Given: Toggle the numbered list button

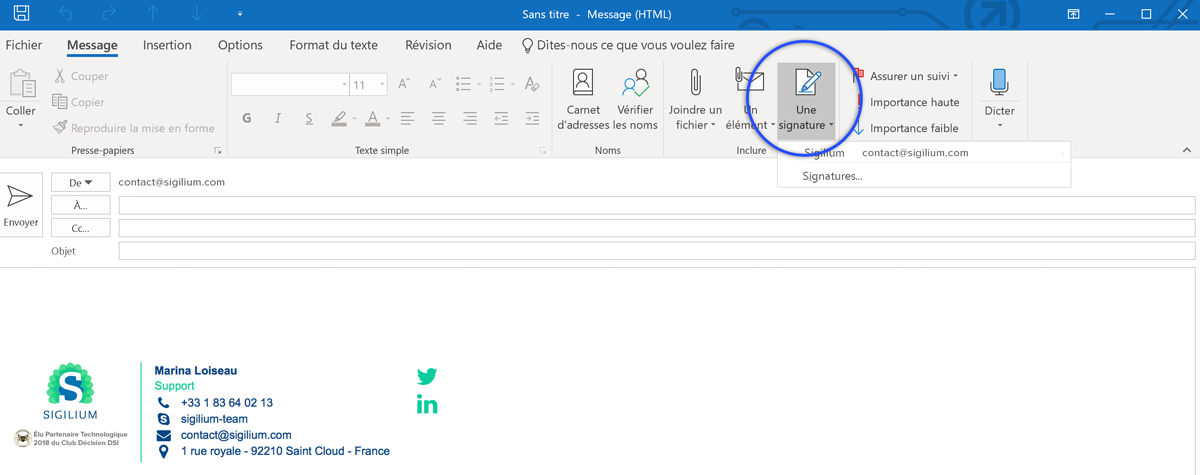Looking at the screenshot, I should tap(497, 85).
